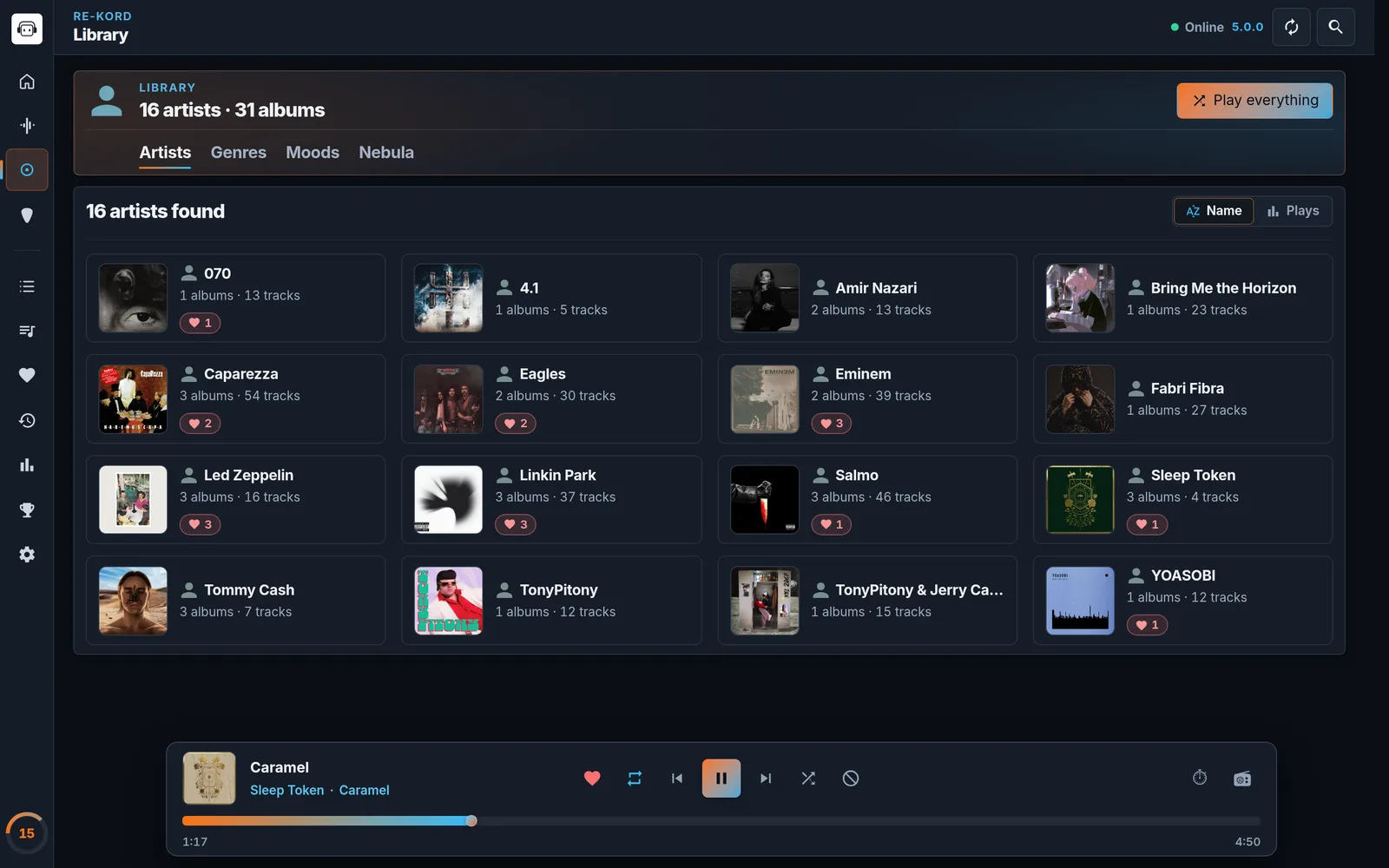The height and width of the screenshot is (868, 1389).
Task: Click the Caramel cover art in player
Action: [x=209, y=779]
